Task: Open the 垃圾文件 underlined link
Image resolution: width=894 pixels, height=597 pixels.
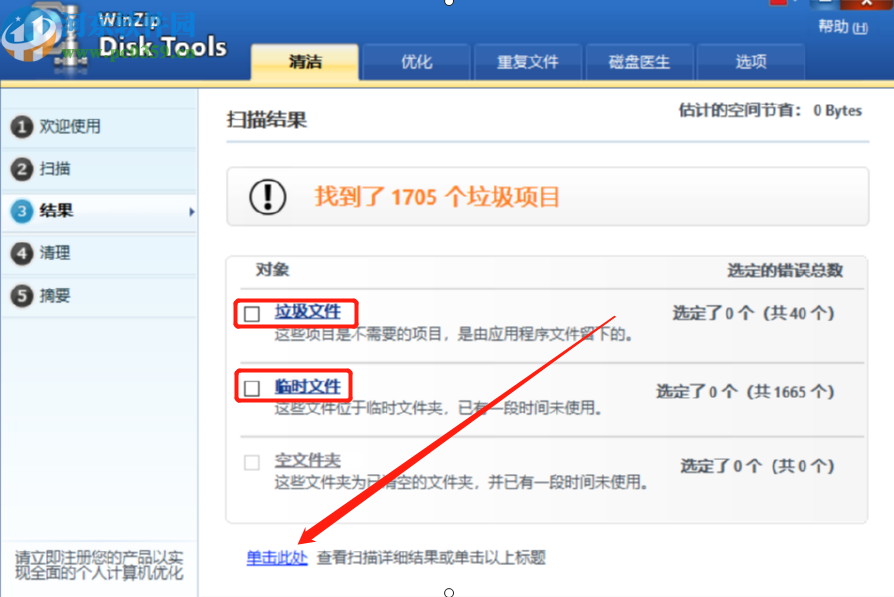Action: (x=310, y=311)
